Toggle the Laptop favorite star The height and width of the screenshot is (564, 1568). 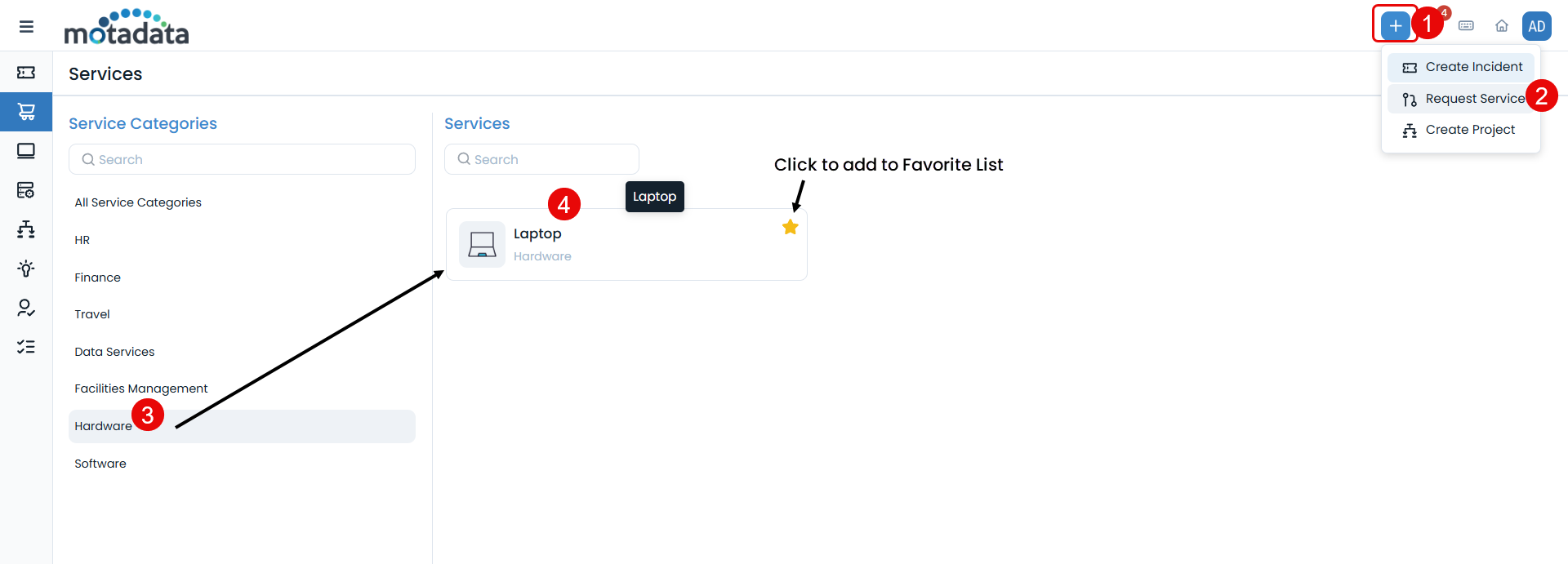coord(790,227)
